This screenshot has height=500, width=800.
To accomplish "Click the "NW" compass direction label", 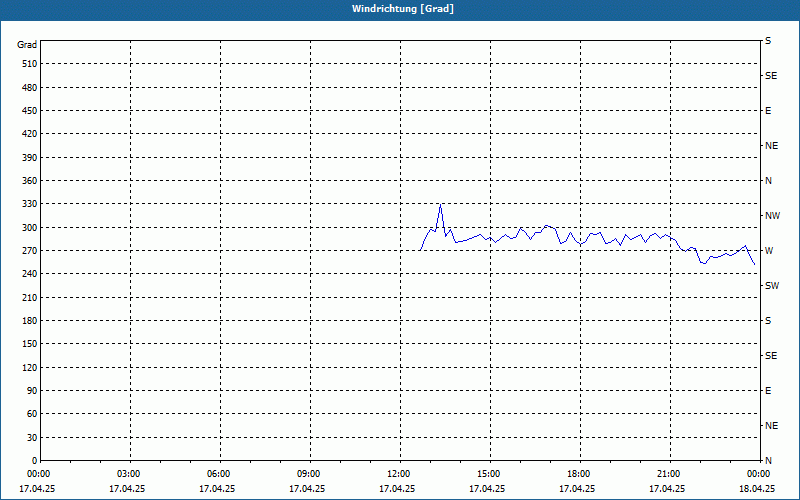I will pos(772,216).
